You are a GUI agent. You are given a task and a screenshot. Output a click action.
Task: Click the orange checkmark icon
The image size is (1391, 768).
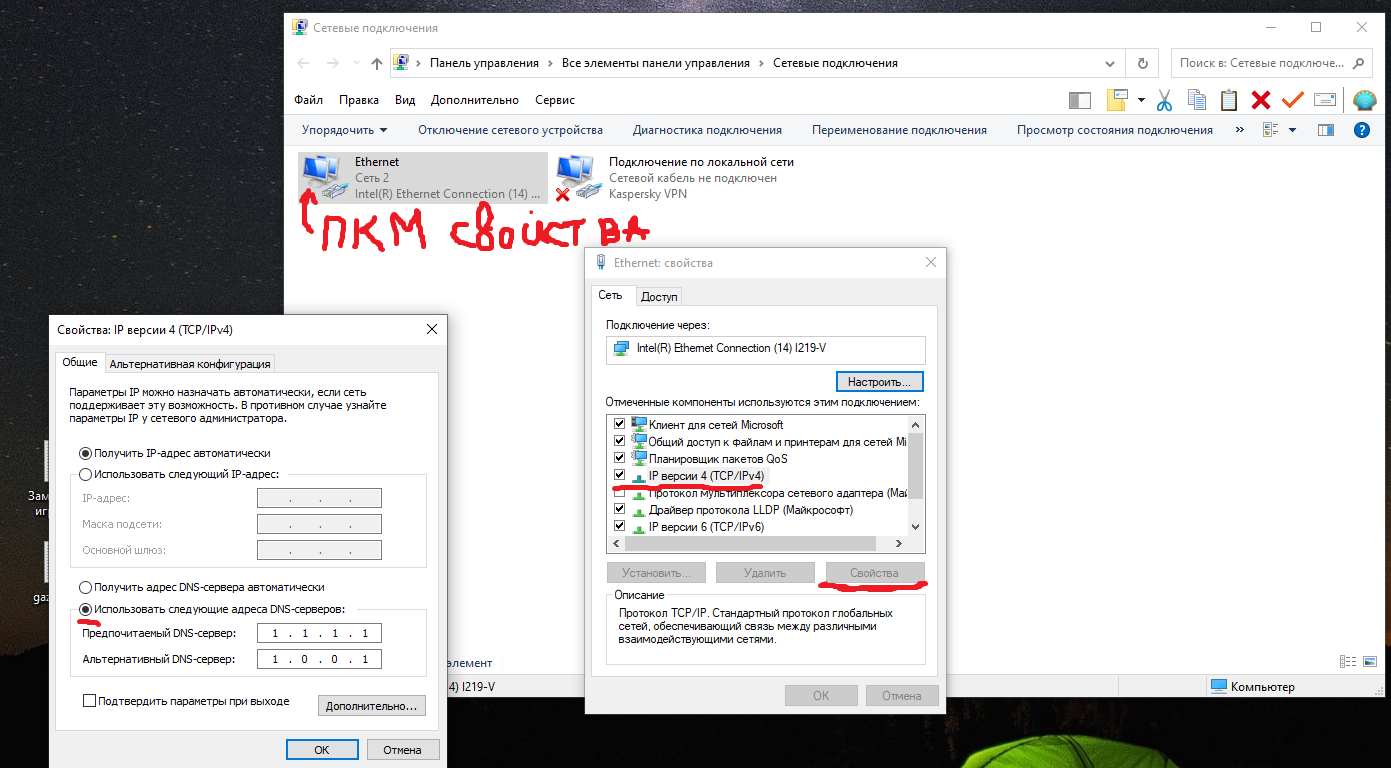(1293, 100)
